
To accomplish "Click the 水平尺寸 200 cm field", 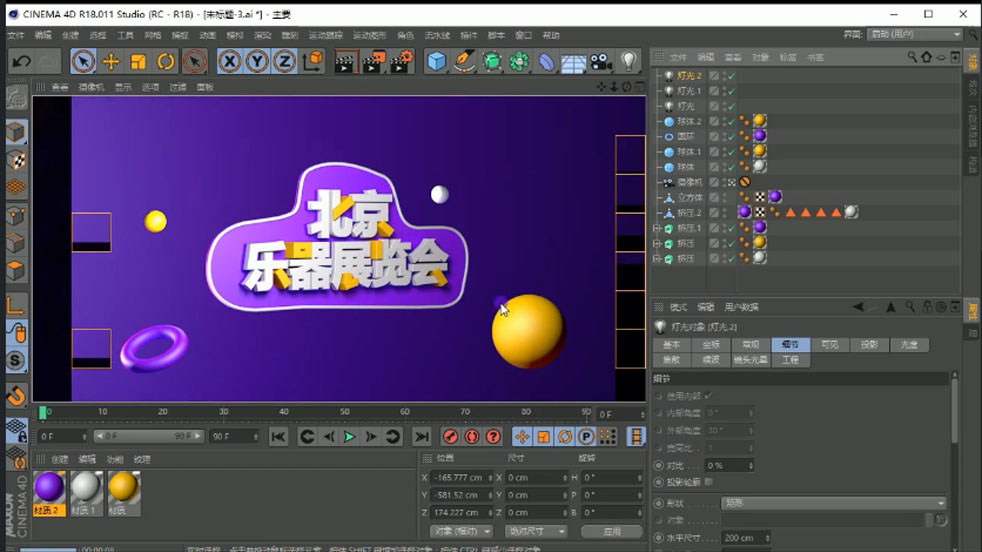I will [745, 538].
